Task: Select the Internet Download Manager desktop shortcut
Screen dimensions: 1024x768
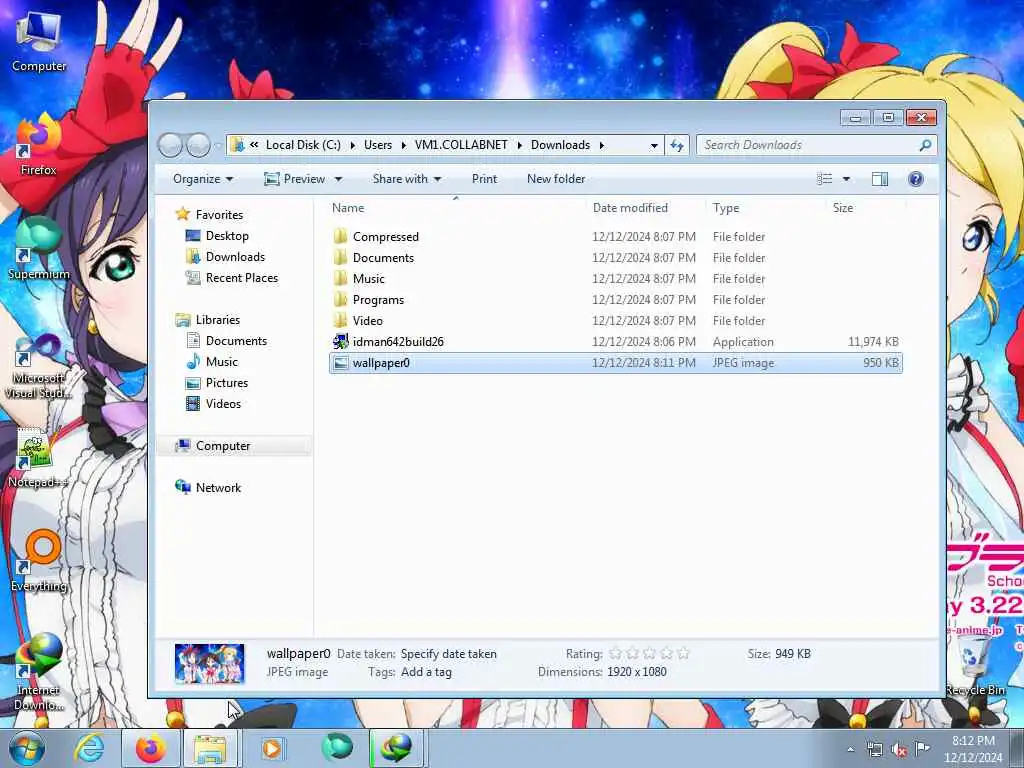Action: point(39,673)
